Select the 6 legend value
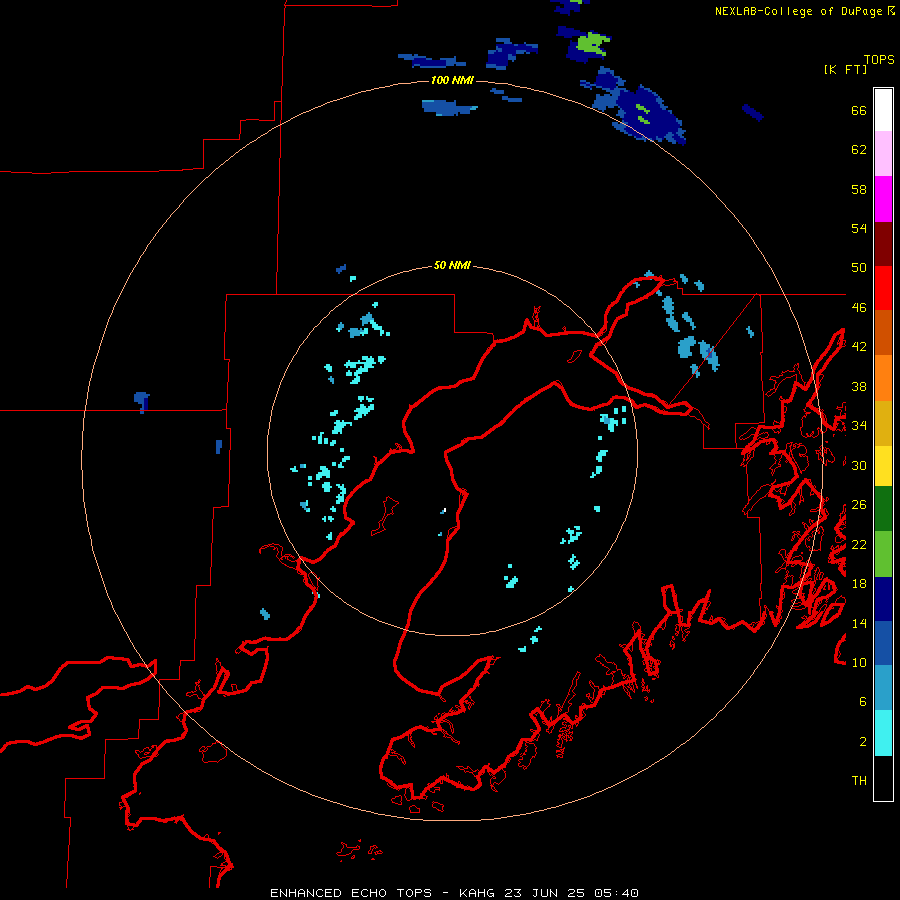The image size is (900, 900). click(863, 702)
